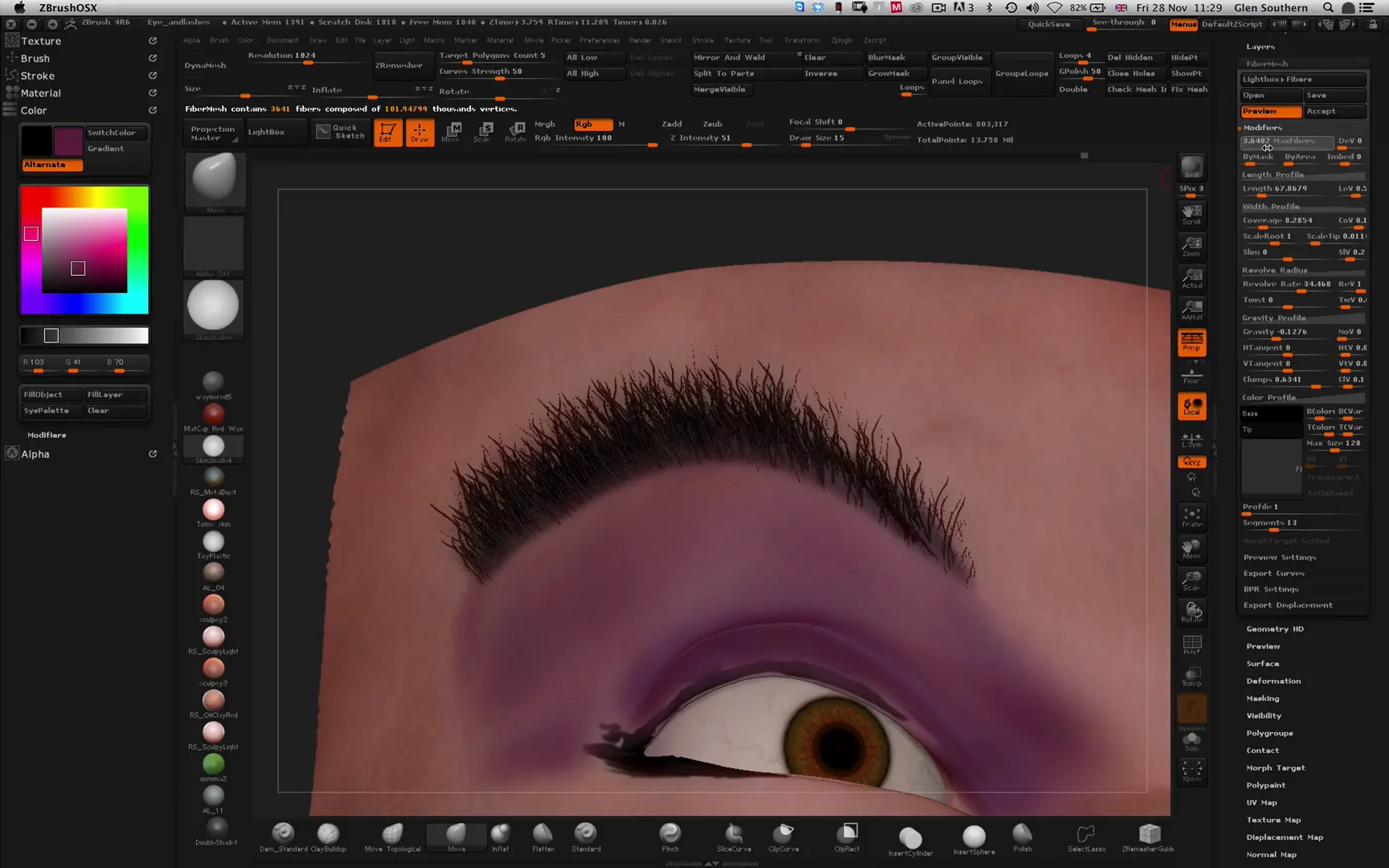Image resolution: width=1389 pixels, height=868 pixels.
Task: Open the Stroke menu in menu bar
Action: click(703, 40)
